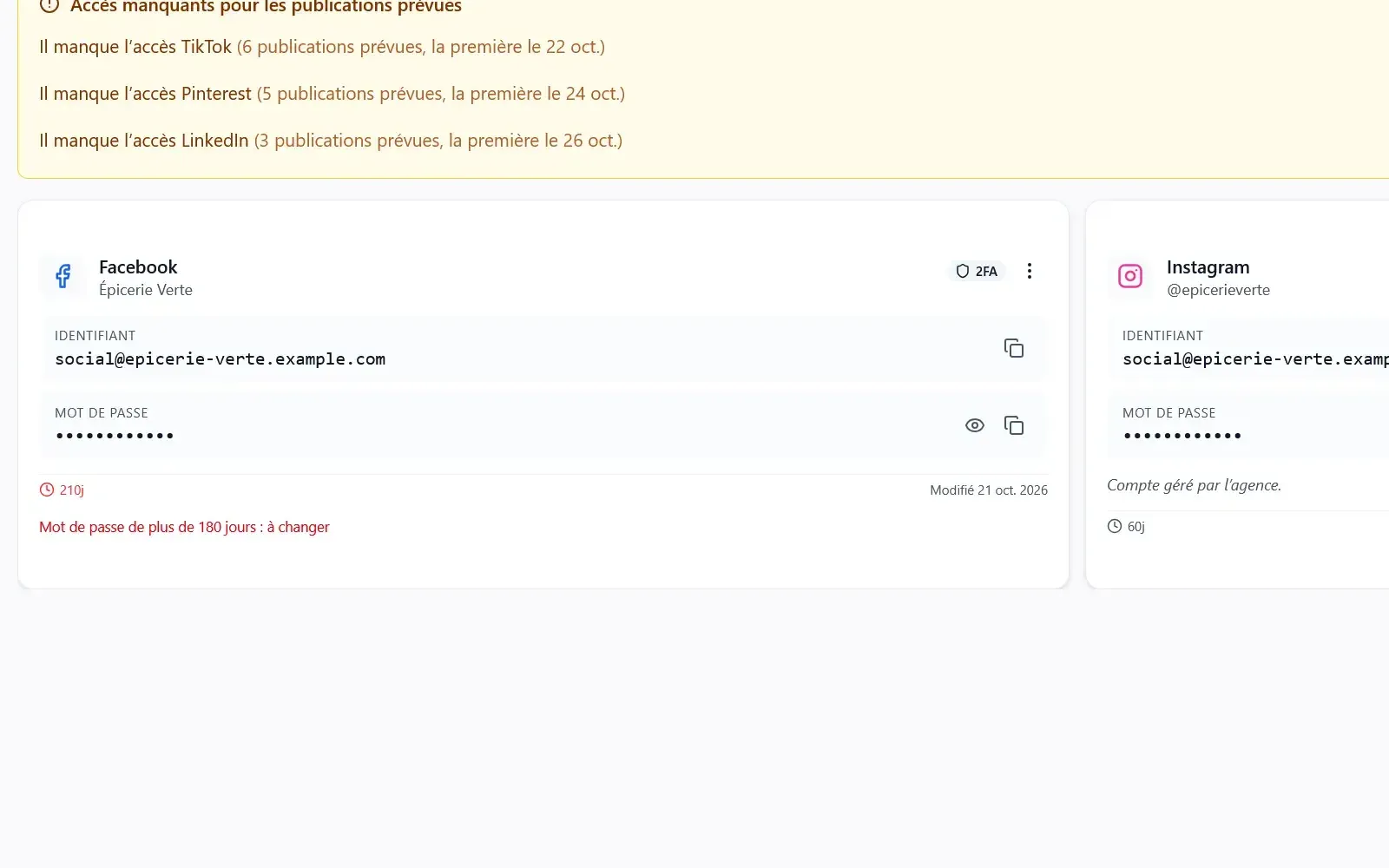
Task: Click the Instagram logo icon
Action: pos(1130,276)
